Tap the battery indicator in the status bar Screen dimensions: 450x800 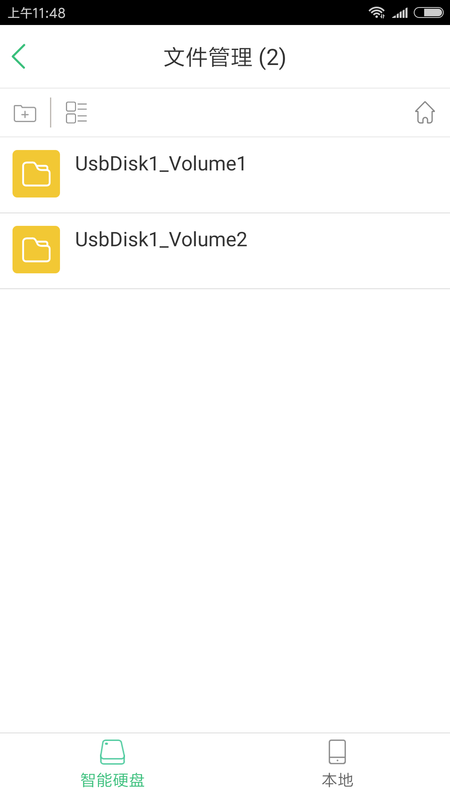[429, 12]
